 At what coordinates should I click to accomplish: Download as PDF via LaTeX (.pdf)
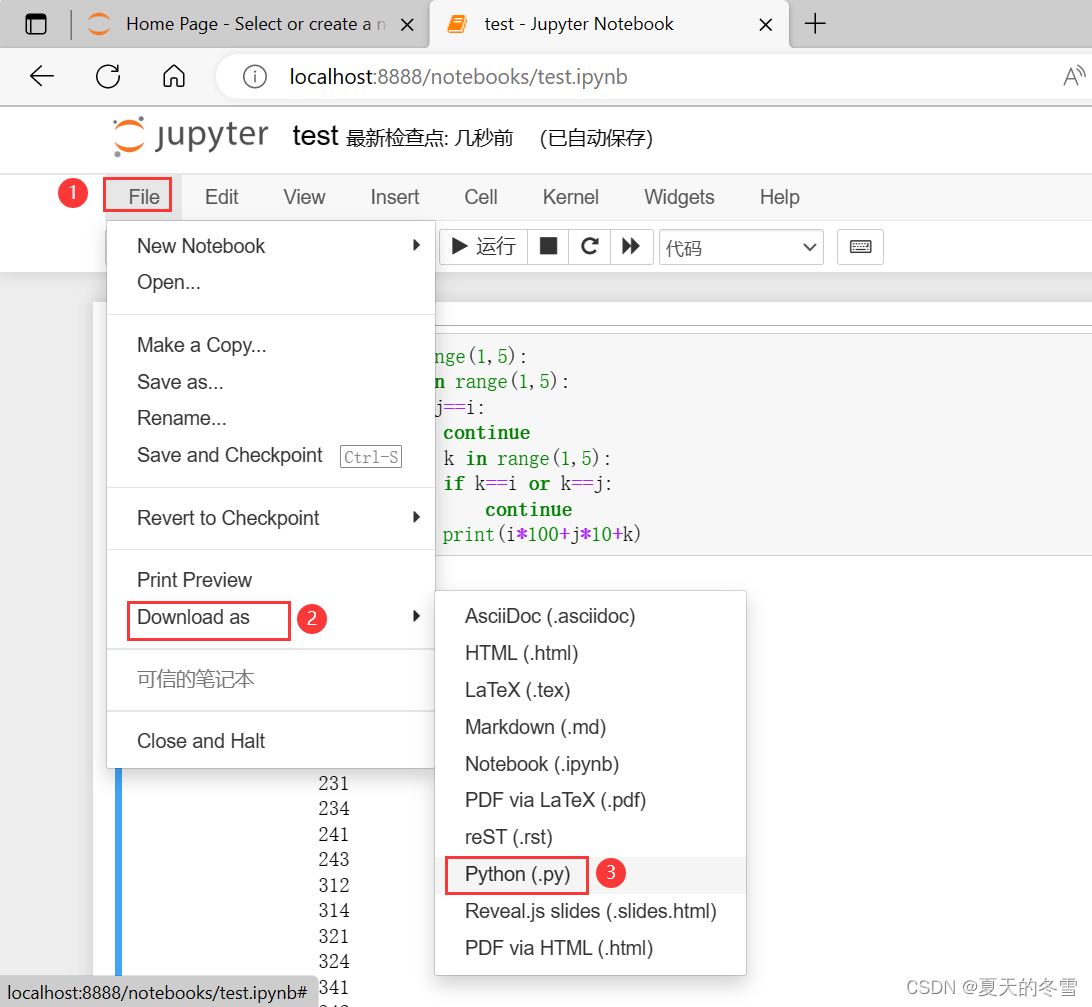[x=591, y=800]
